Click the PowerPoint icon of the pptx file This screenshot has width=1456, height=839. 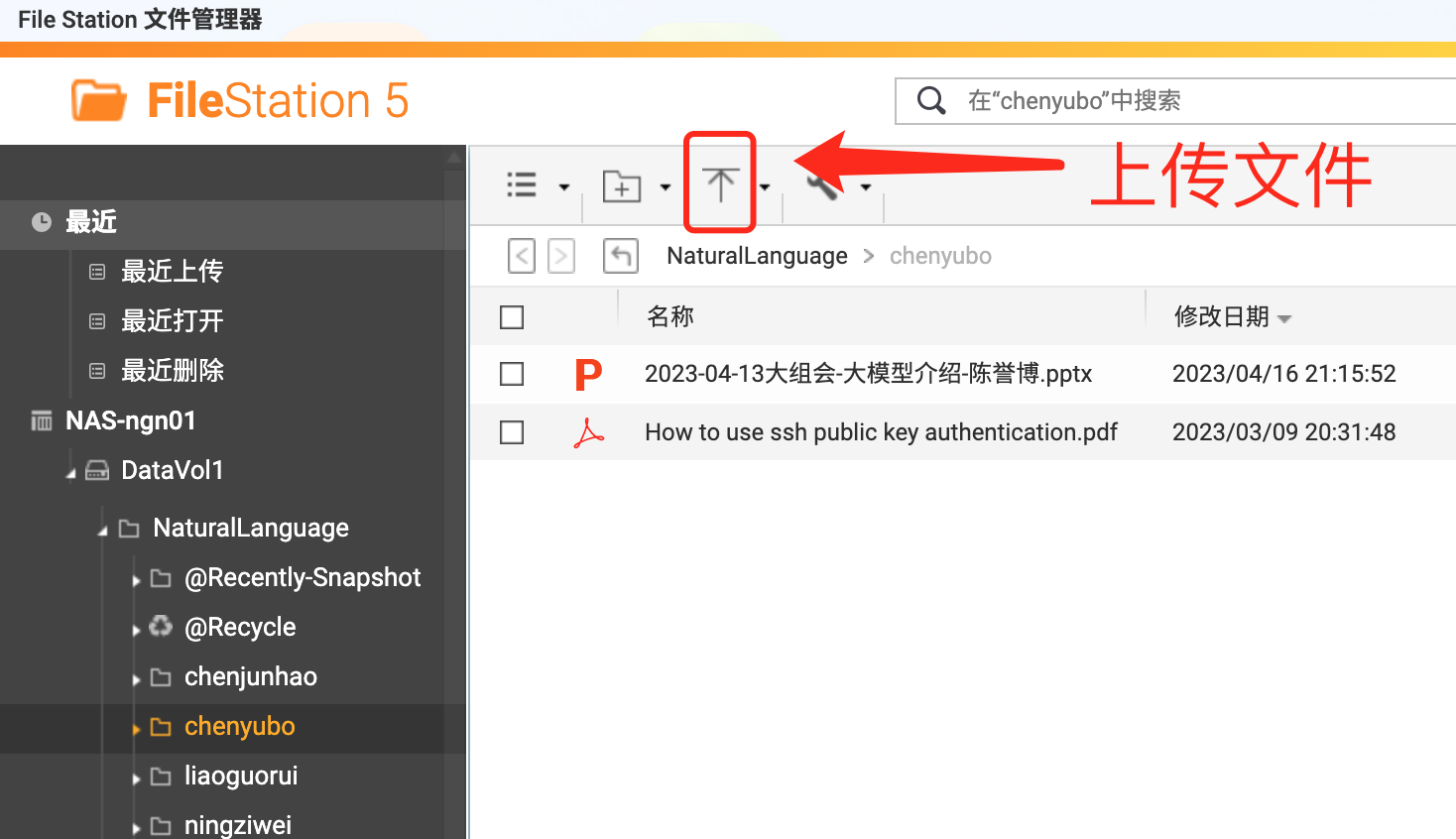588,374
